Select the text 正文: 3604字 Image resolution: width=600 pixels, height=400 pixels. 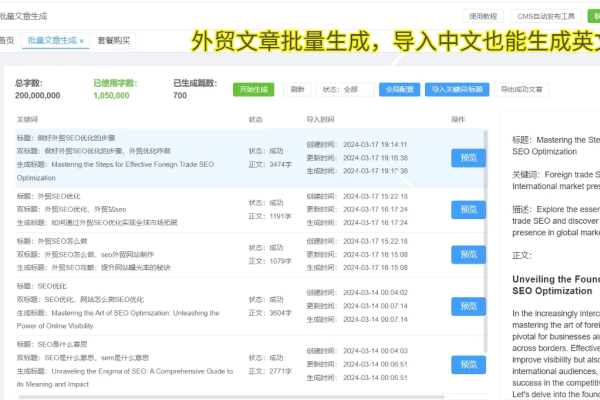point(270,313)
